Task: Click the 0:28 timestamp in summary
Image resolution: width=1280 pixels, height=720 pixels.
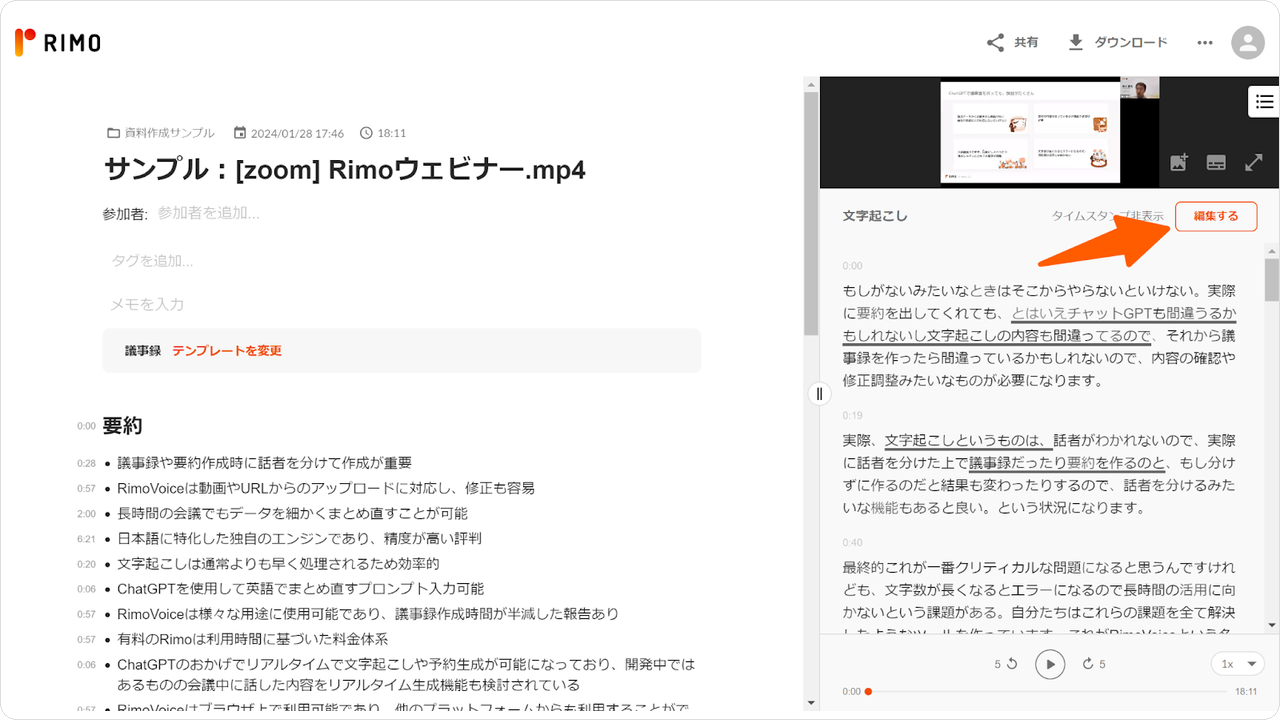Action: coord(86,464)
